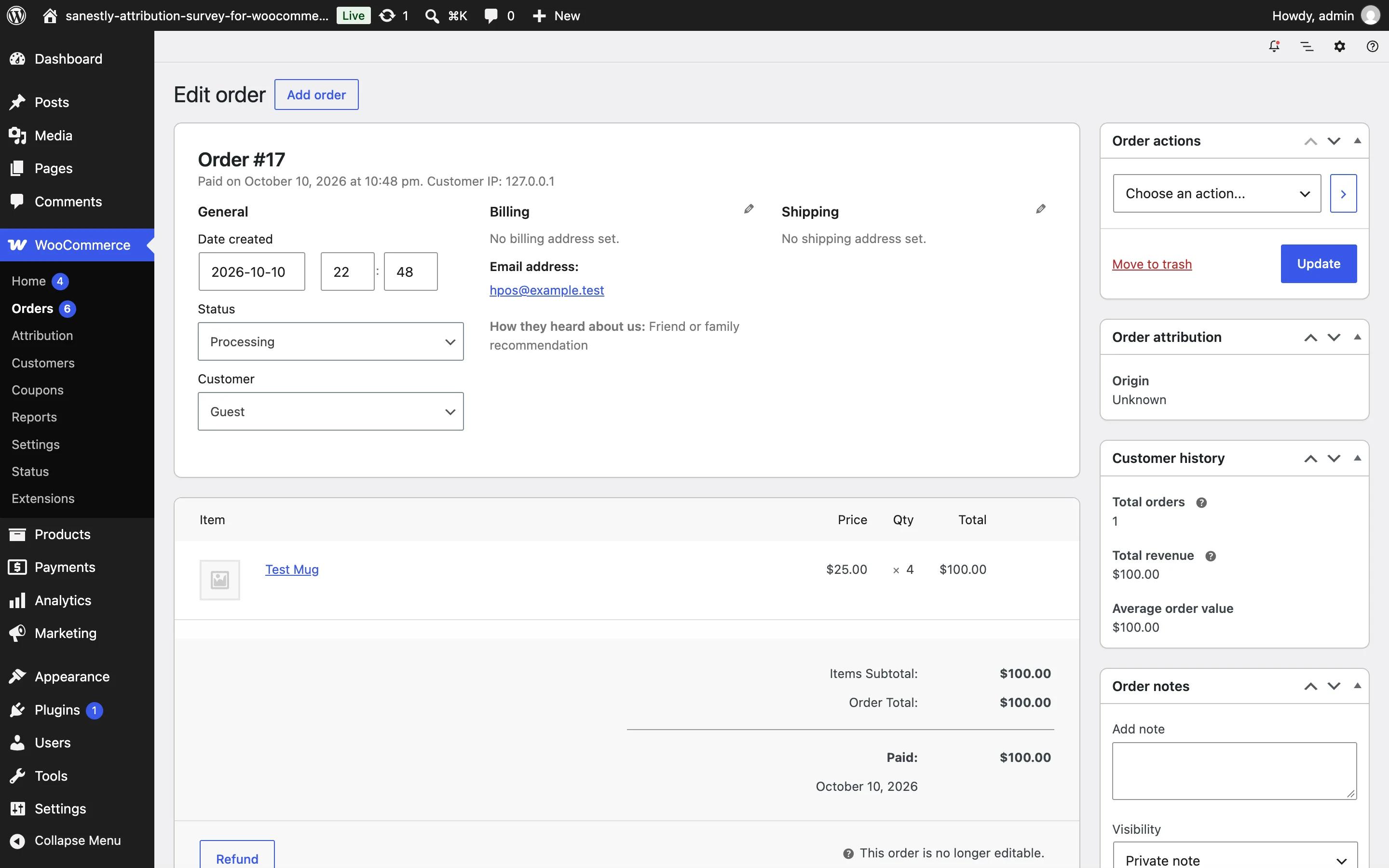Collapse the admin sidebar menu
This screenshot has height=868, width=1389.
(77, 841)
